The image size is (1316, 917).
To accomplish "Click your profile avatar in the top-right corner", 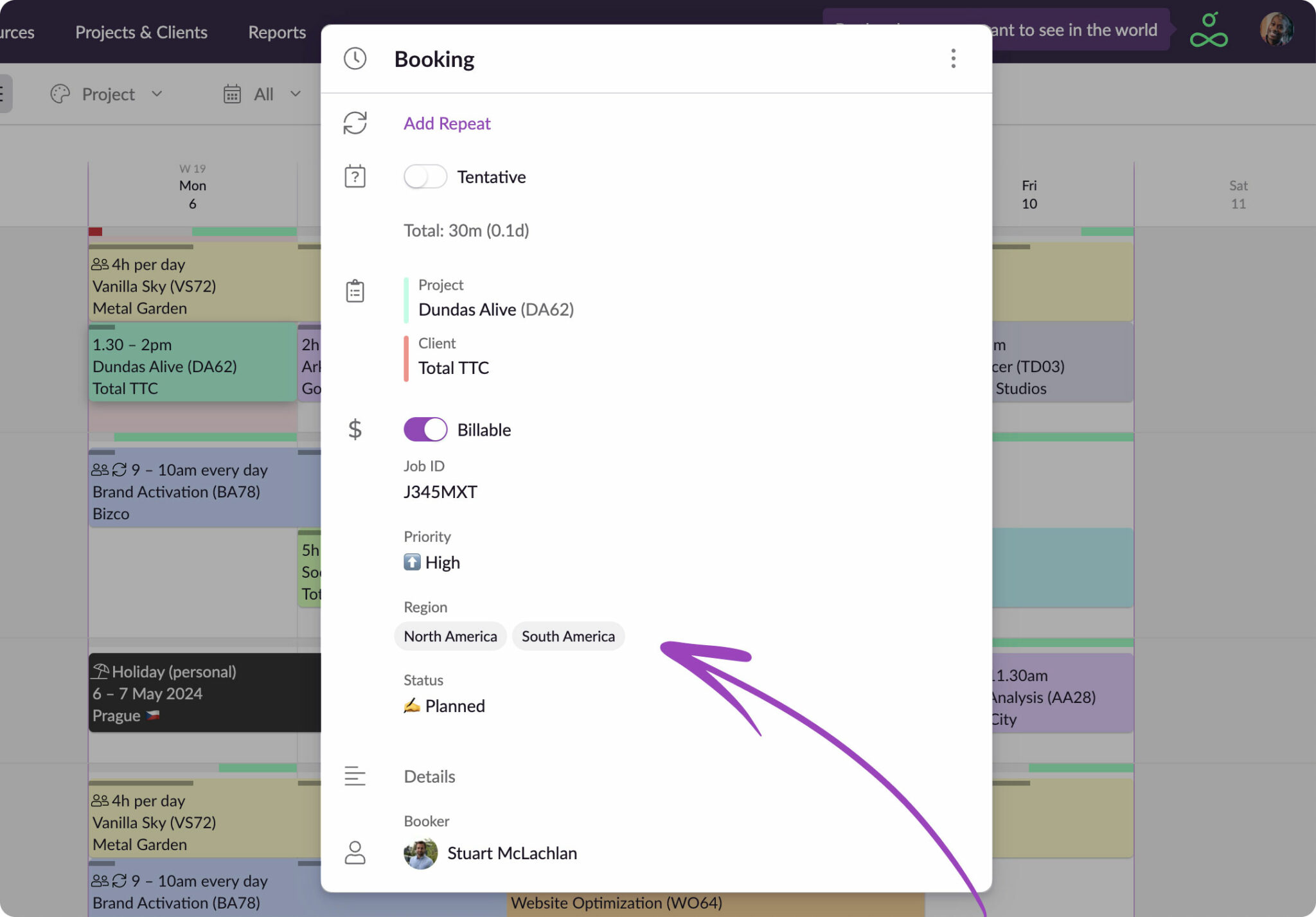I will [x=1277, y=30].
